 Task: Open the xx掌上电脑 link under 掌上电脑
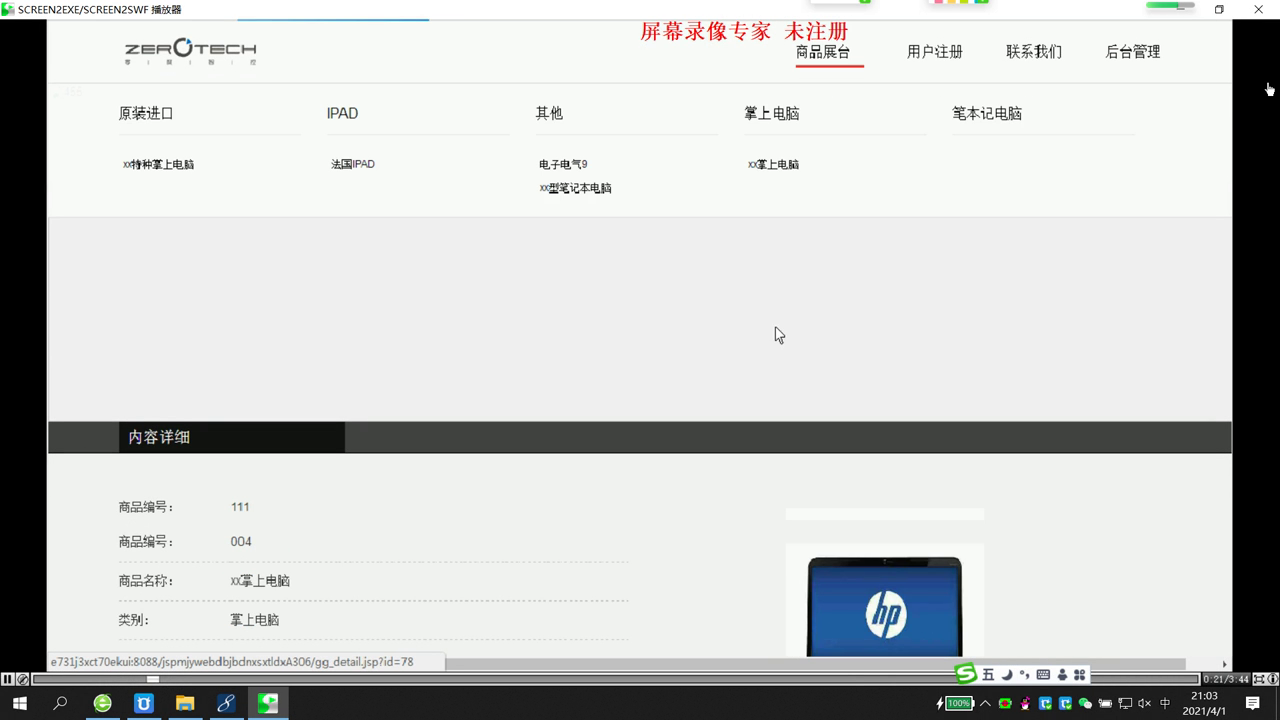pos(773,164)
